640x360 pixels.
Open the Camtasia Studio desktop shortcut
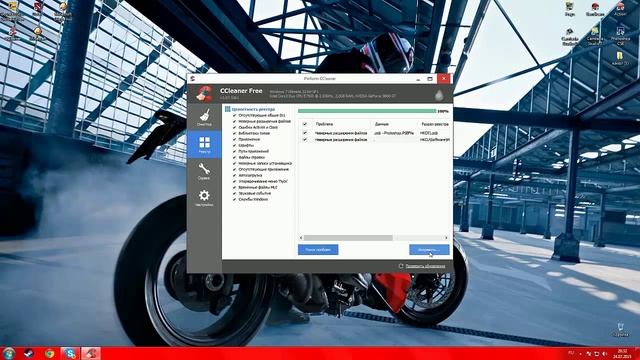(595, 36)
